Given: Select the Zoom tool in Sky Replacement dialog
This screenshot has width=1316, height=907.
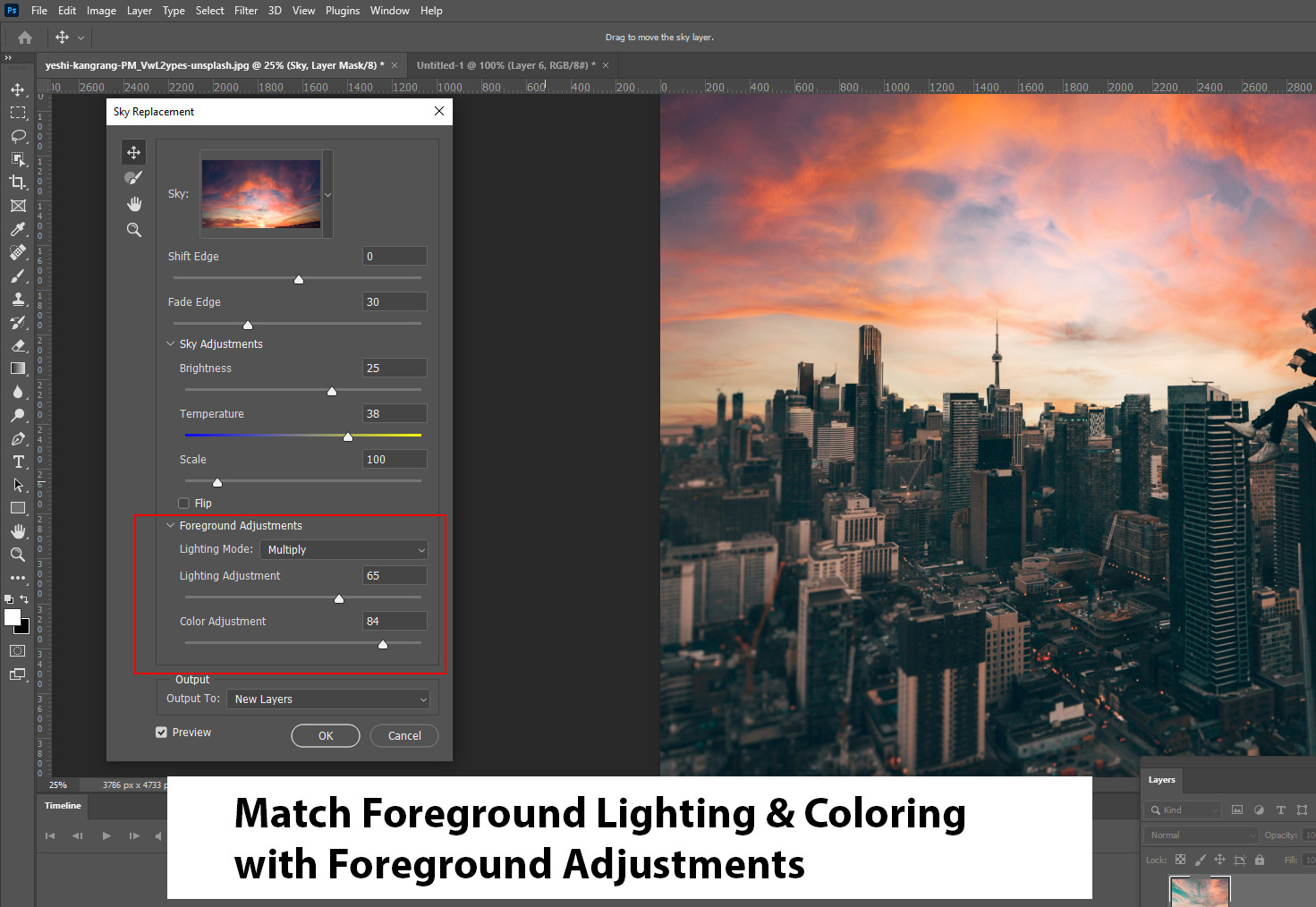Looking at the screenshot, I should pos(133,230).
